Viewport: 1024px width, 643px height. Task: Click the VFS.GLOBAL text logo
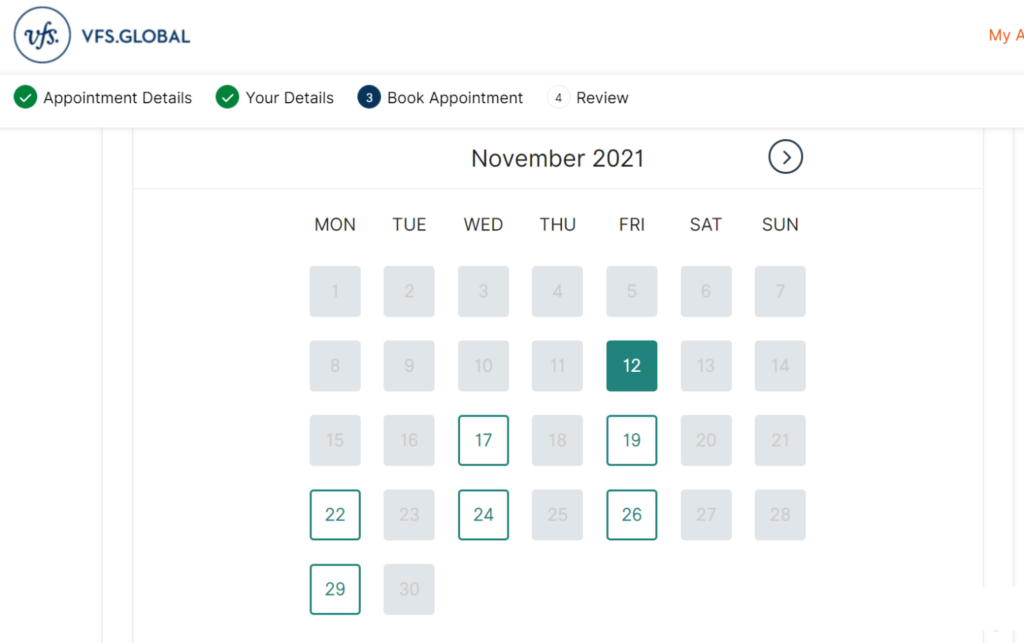pos(136,36)
